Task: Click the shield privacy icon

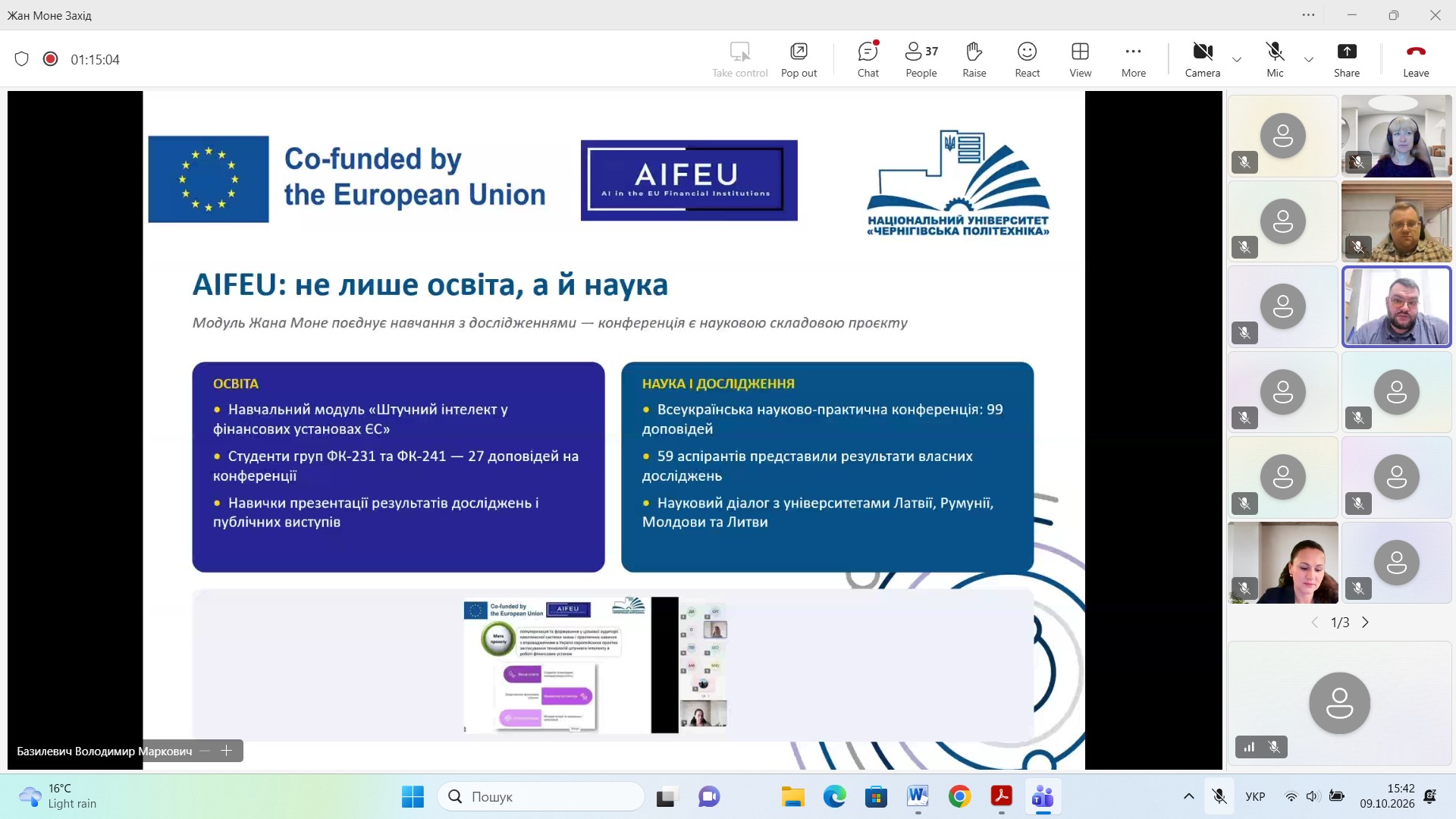Action: pos(22,59)
